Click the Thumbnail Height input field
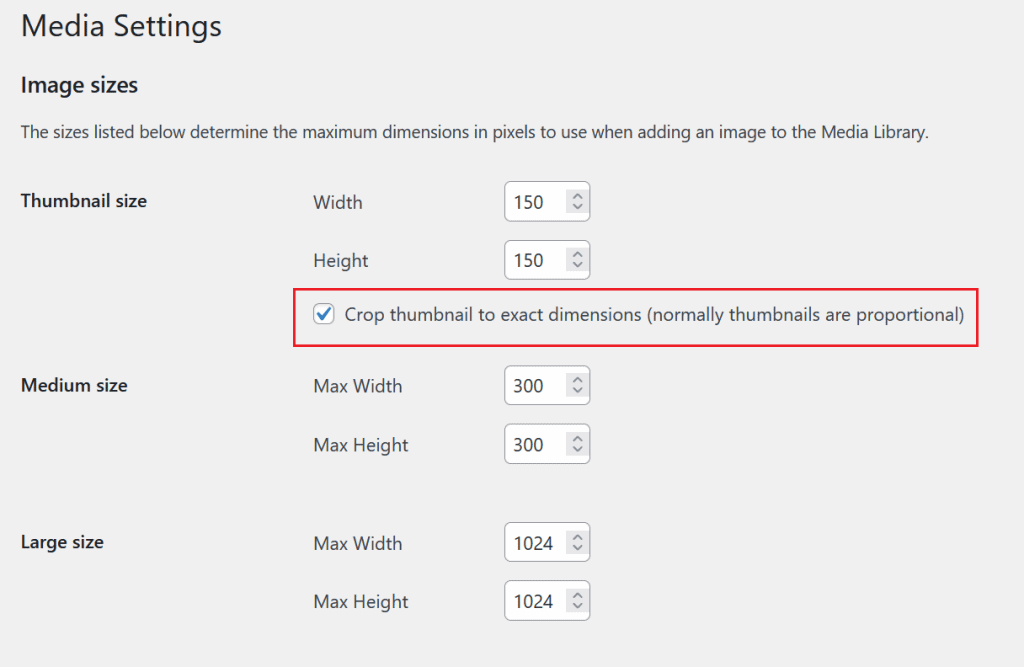 (535, 259)
